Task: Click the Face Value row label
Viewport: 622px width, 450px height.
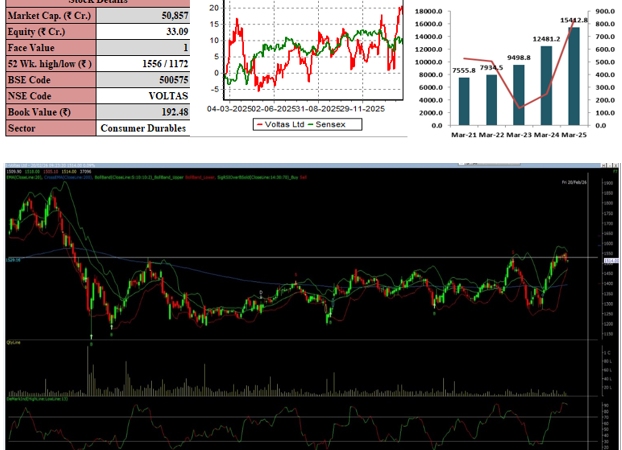Action: 50,48
